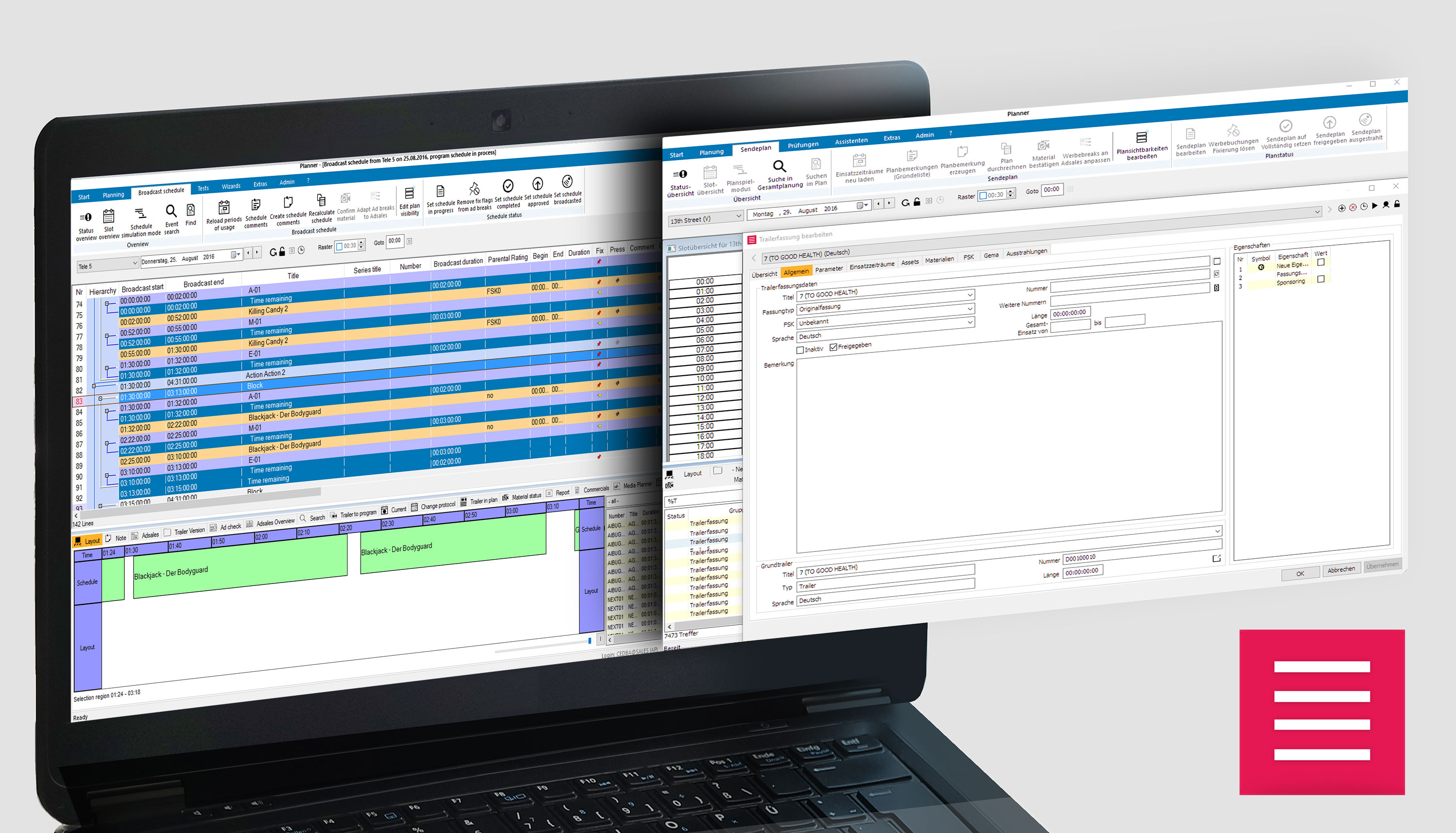The height and width of the screenshot is (833, 1456).
Task: Open Status-übersicht in the German Planner
Action: pos(680,183)
